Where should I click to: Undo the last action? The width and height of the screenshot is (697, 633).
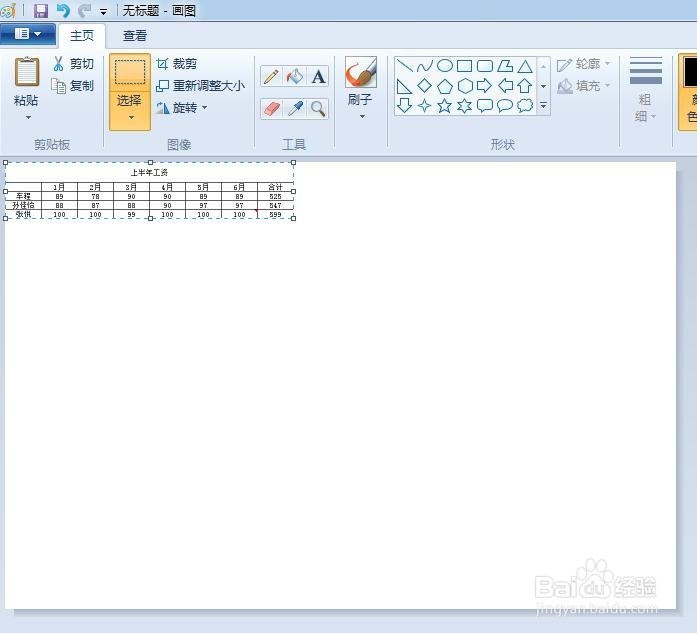(63, 10)
